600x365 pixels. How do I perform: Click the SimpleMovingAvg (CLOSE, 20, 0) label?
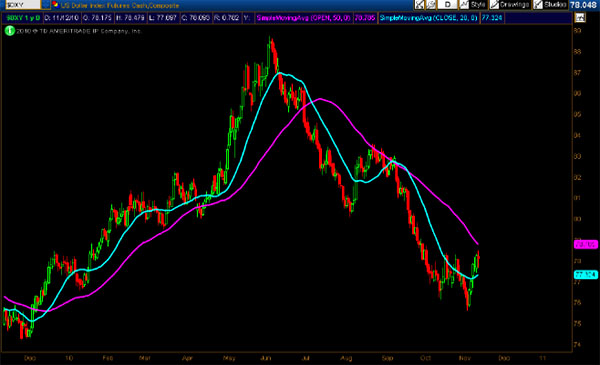[x=429, y=18]
